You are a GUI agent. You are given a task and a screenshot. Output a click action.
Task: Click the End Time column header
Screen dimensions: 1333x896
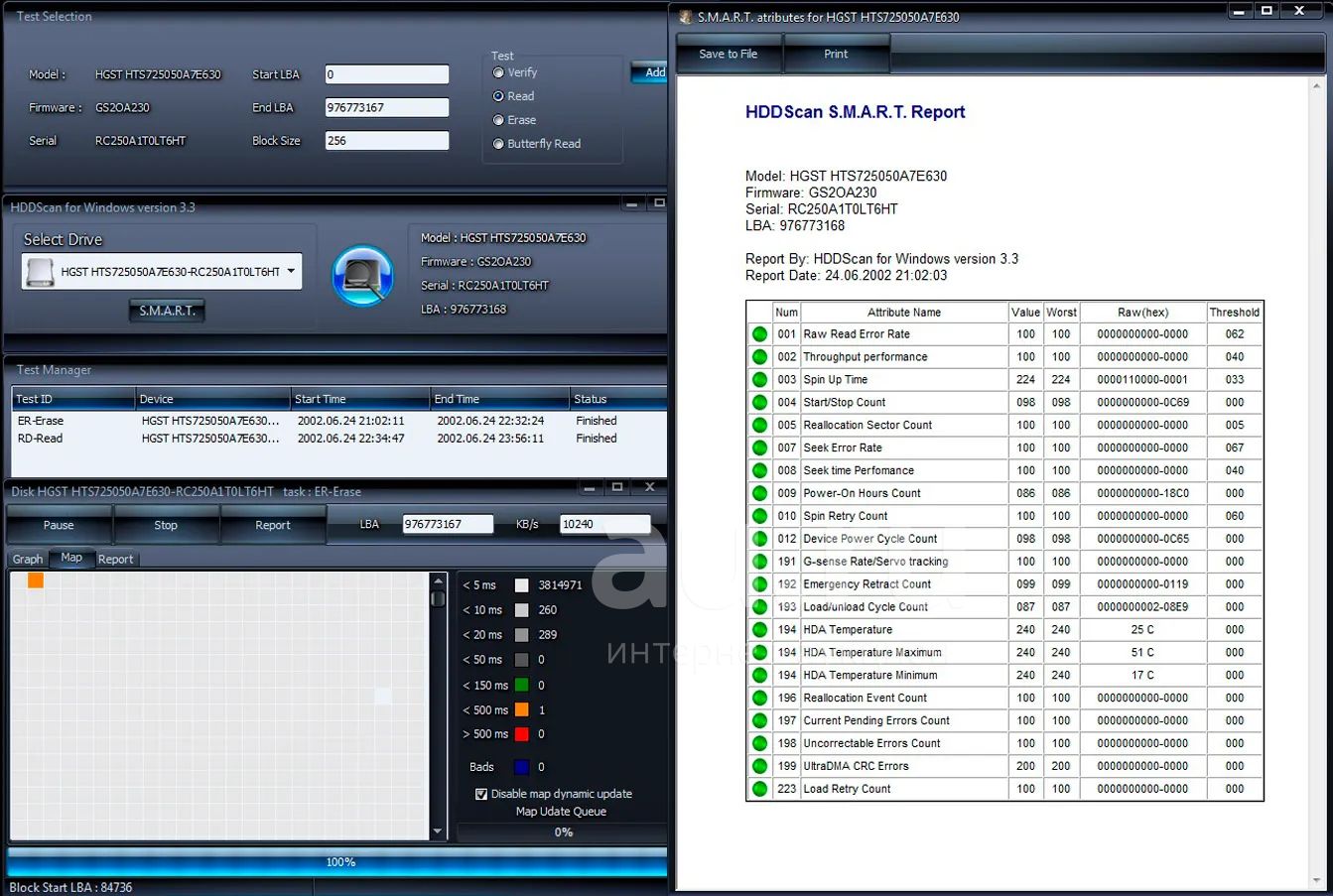click(500, 399)
